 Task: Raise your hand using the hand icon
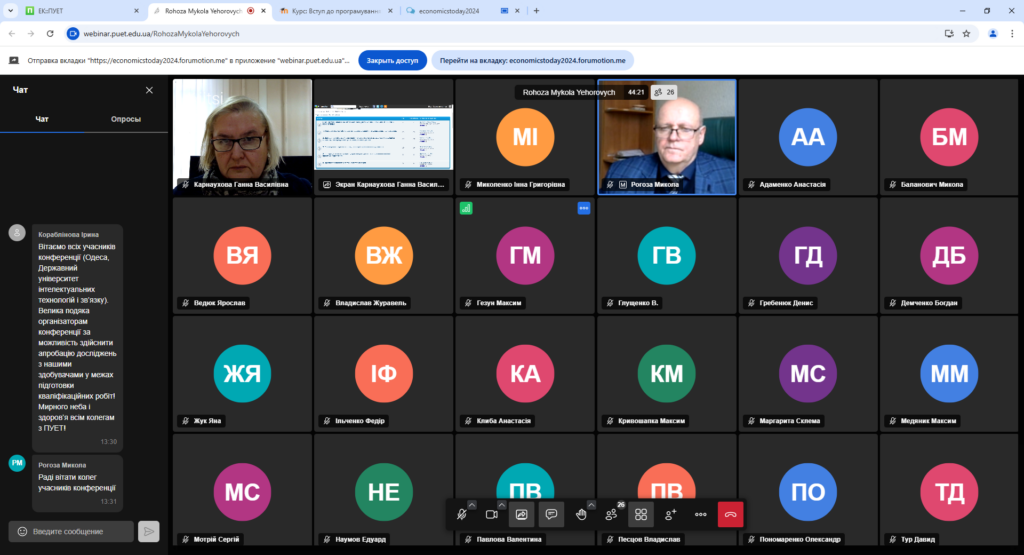coord(581,514)
